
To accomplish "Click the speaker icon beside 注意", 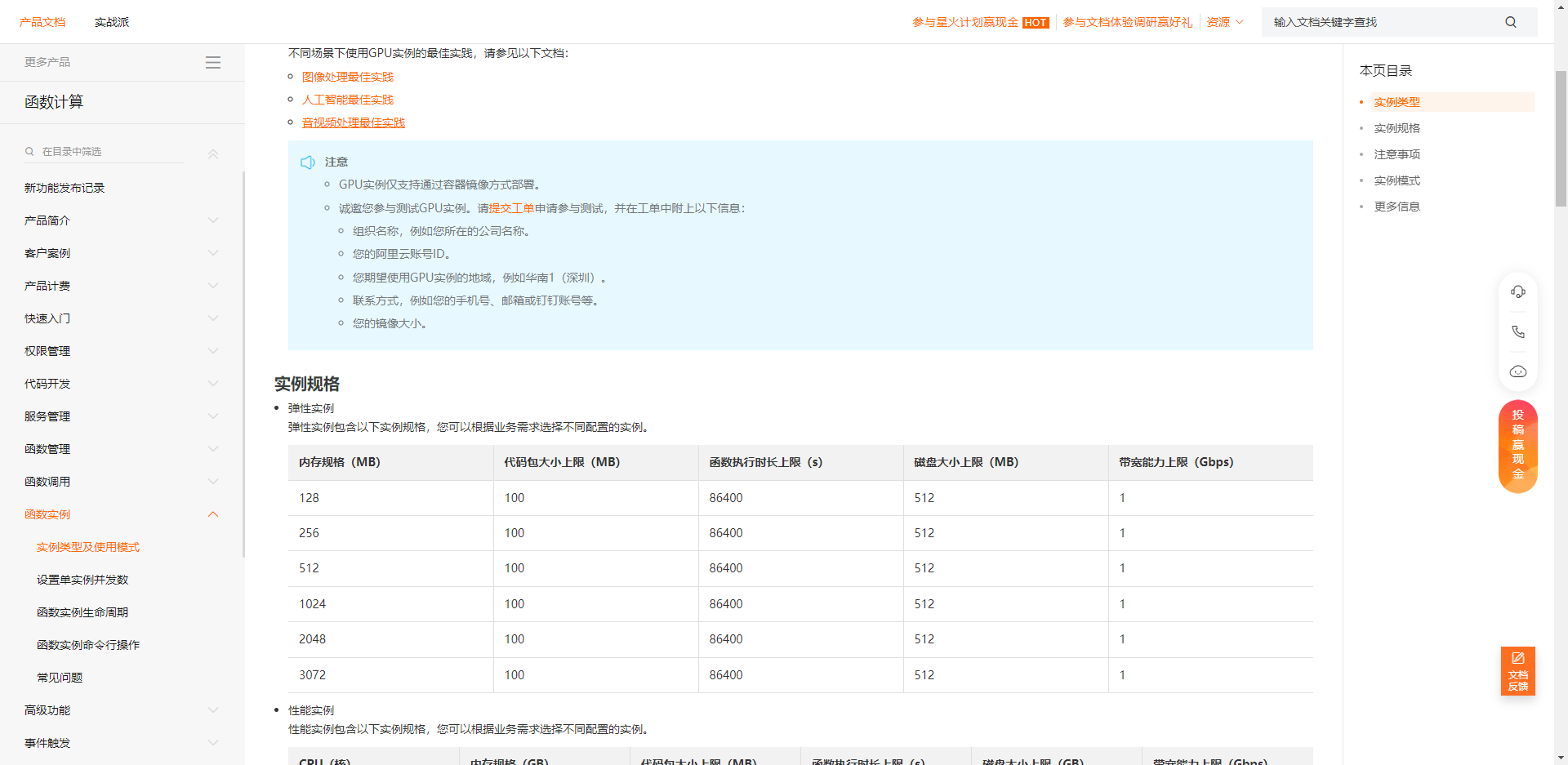I will click(308, 162).
